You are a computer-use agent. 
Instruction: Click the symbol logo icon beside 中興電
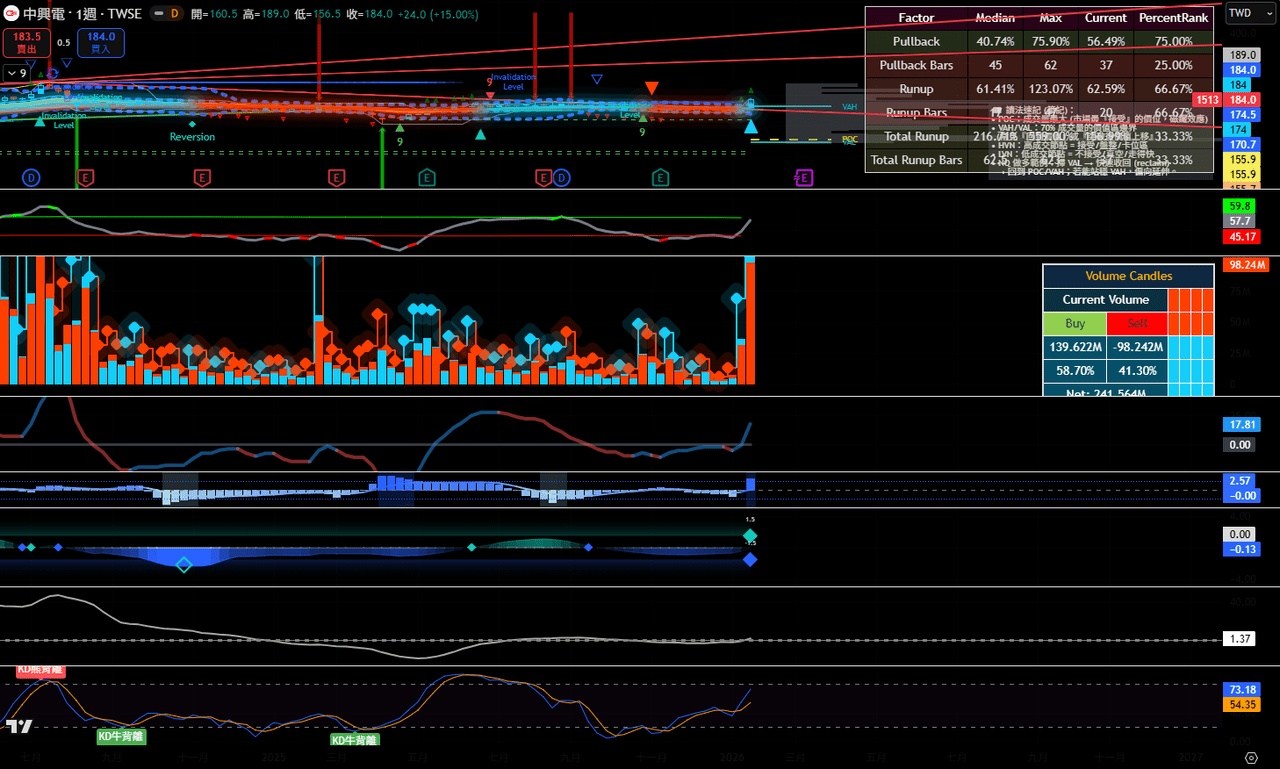[x=11, y=14]
